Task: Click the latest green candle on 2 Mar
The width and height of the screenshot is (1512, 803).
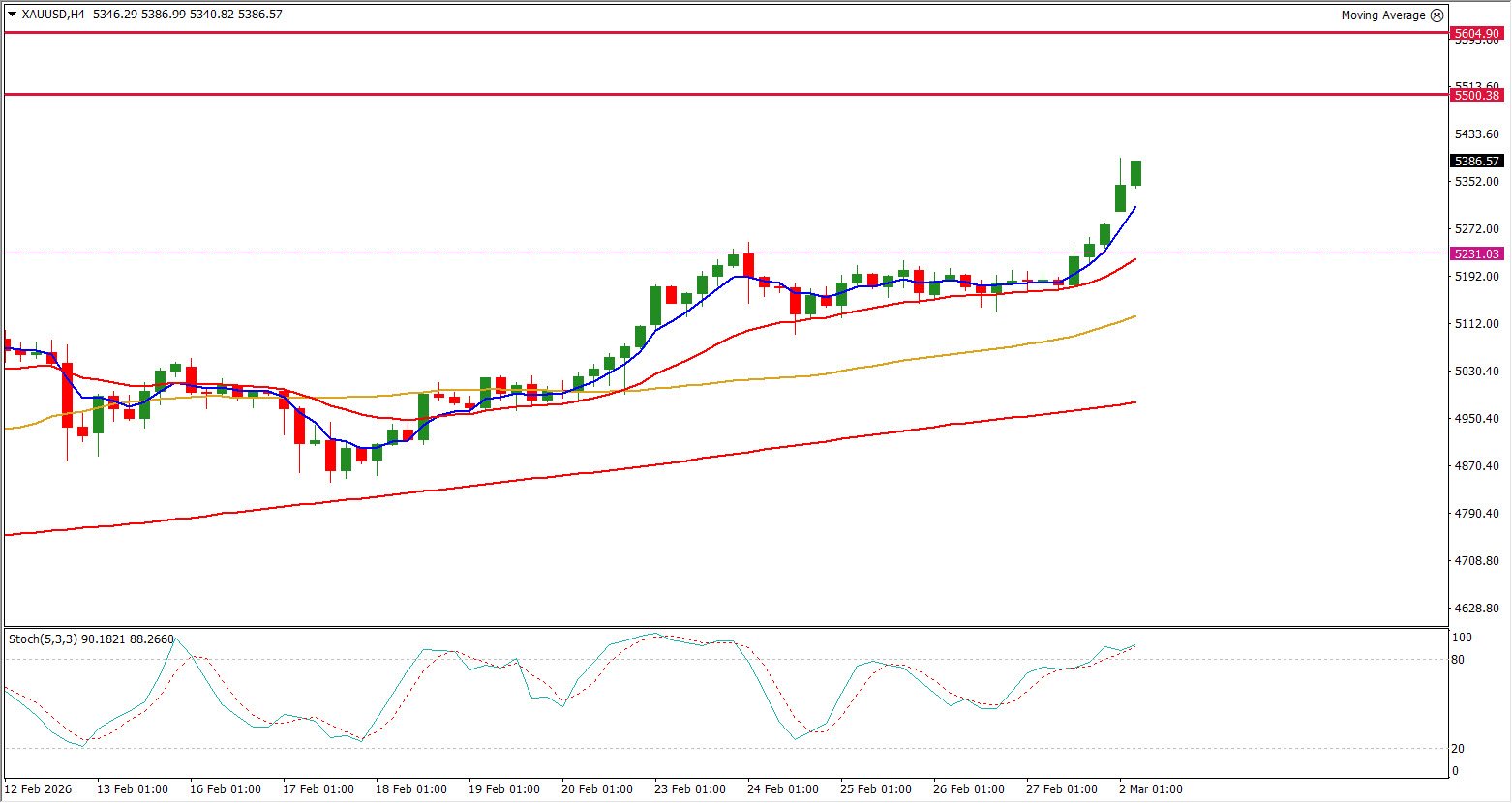Action: pyautogui.click(x=1136, y=173)
